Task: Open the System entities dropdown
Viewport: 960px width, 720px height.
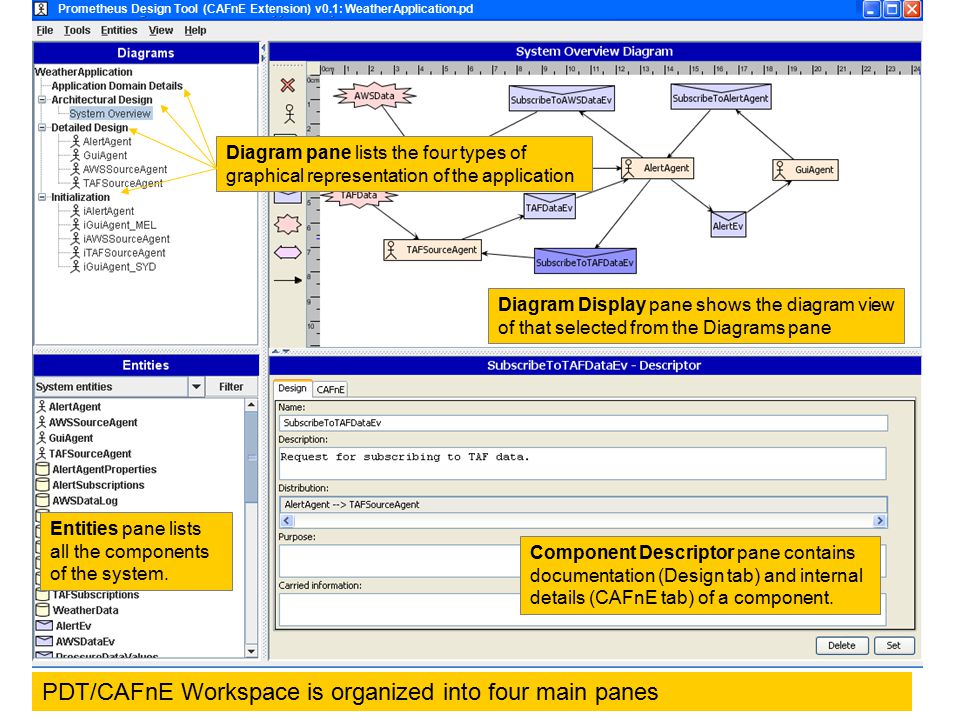Action: 196,387
